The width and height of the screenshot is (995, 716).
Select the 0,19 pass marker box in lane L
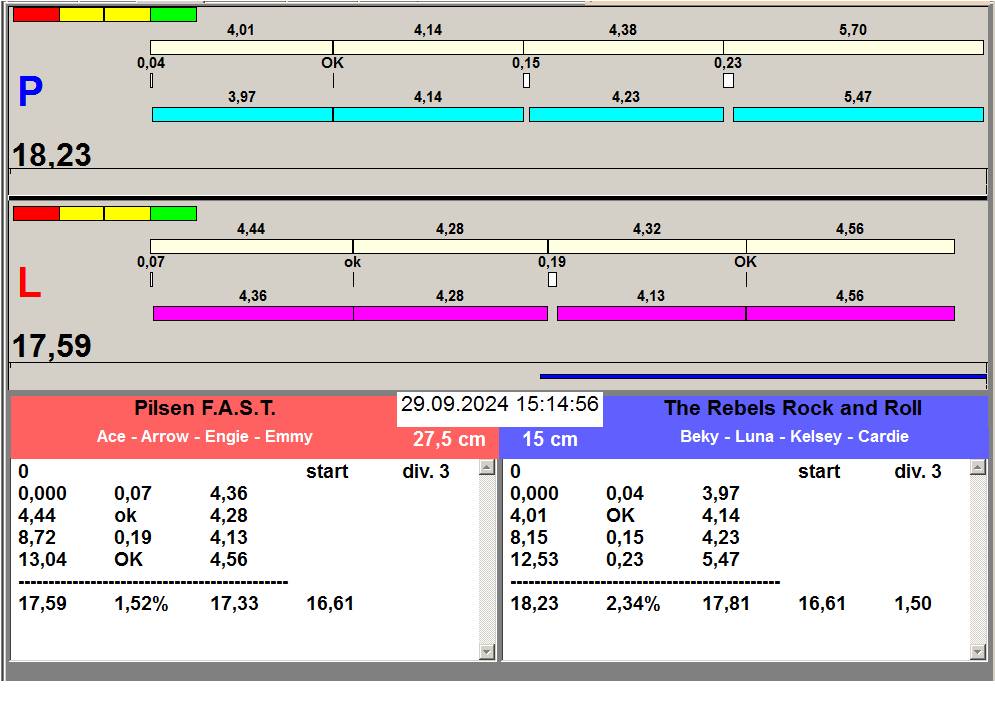click(x=552, y=279)
